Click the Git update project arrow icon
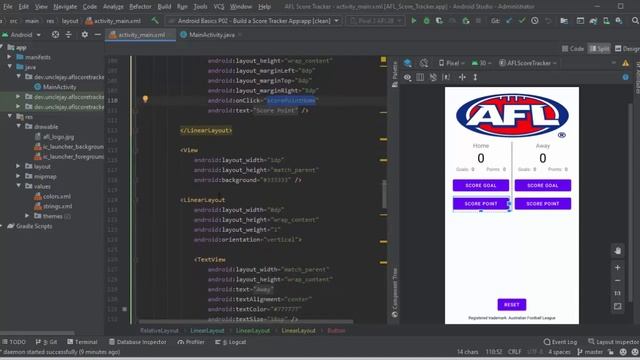640x360 pixels. [509, 20]
